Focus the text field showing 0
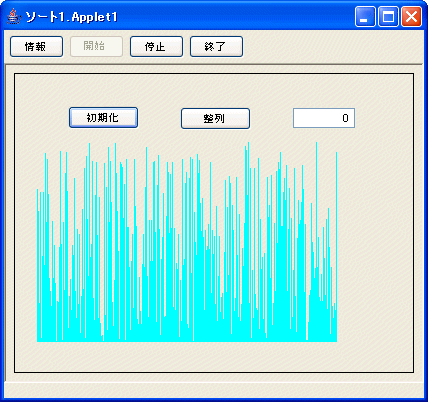The width and height of the screenshot is (428, 402). pyautogui.click(x=324, y=118)
